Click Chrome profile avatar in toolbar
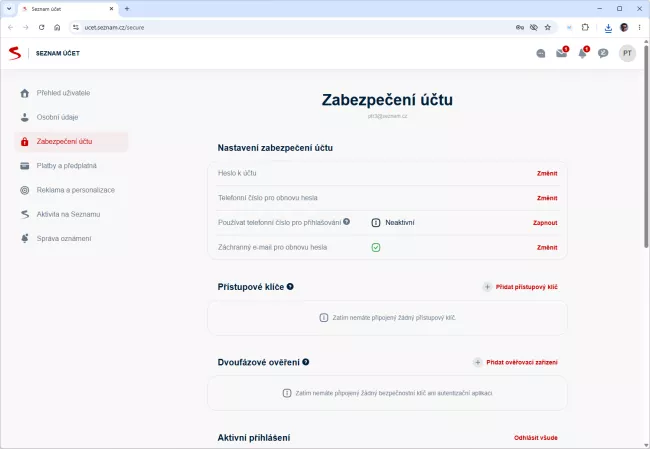650x449 pixels. [624, 27]
